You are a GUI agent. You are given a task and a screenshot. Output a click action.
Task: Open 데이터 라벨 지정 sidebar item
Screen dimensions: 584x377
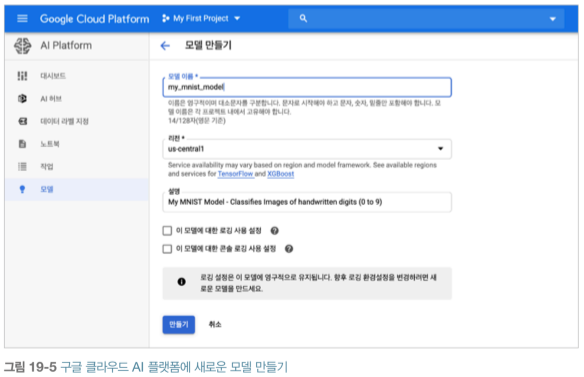pos(77,121)
